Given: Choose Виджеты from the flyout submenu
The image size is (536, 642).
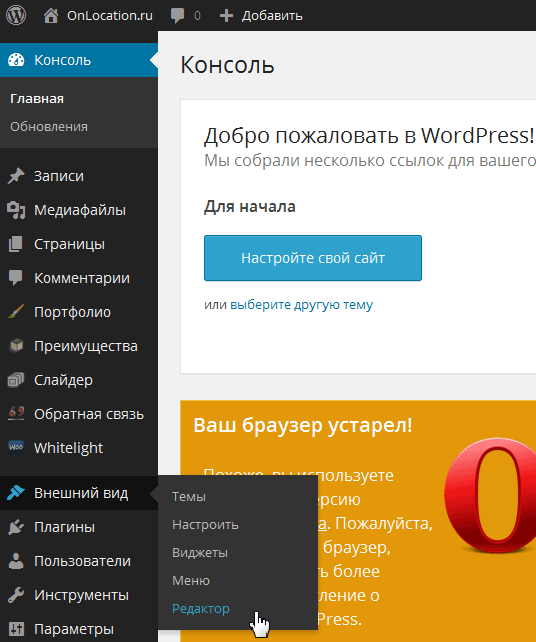Looking at the screenshot, I should click(200, 553).
